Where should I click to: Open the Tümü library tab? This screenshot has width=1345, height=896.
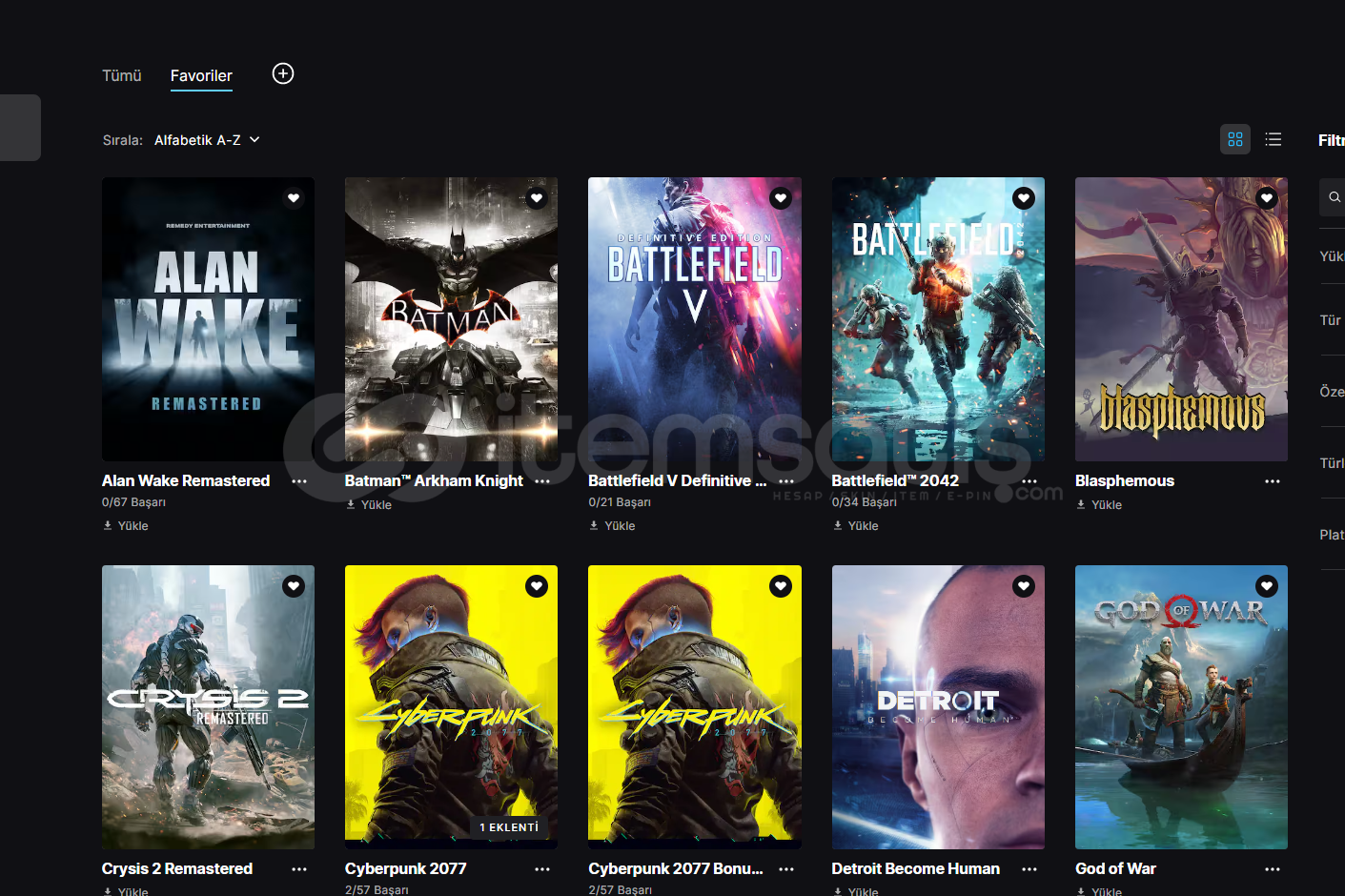pyautogui.click(x=122, y=75)
